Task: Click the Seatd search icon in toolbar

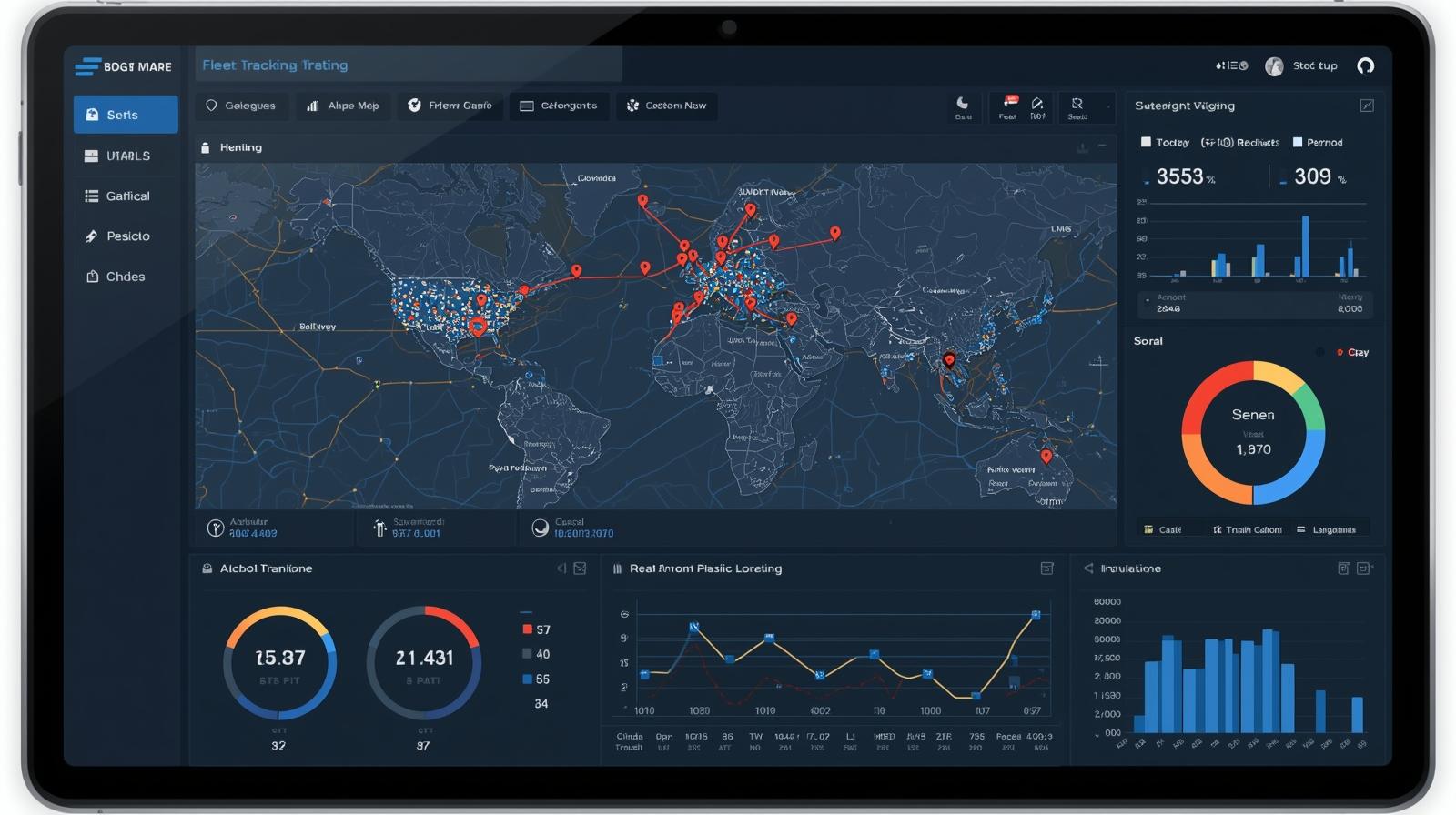Action: click(x=1077, y=104)
